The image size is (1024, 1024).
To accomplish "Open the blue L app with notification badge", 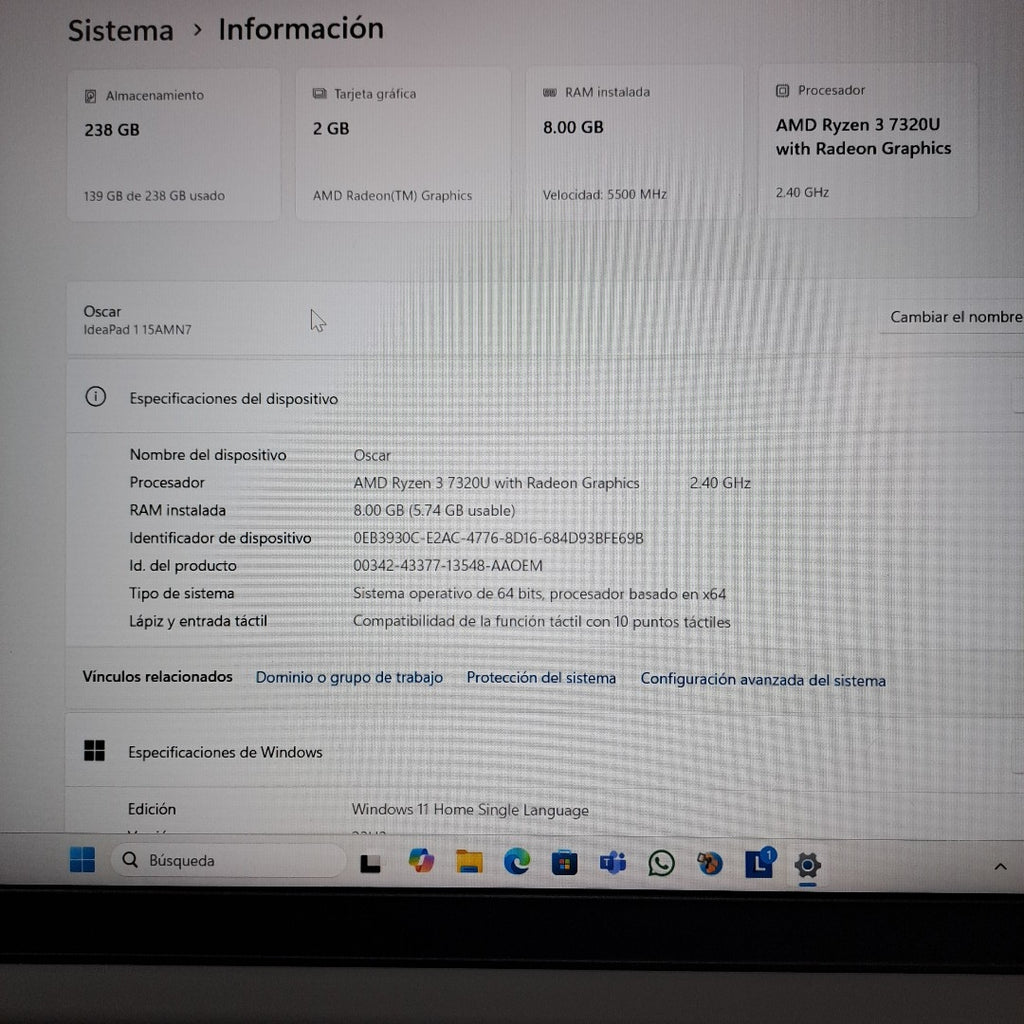I will [759, 864].
